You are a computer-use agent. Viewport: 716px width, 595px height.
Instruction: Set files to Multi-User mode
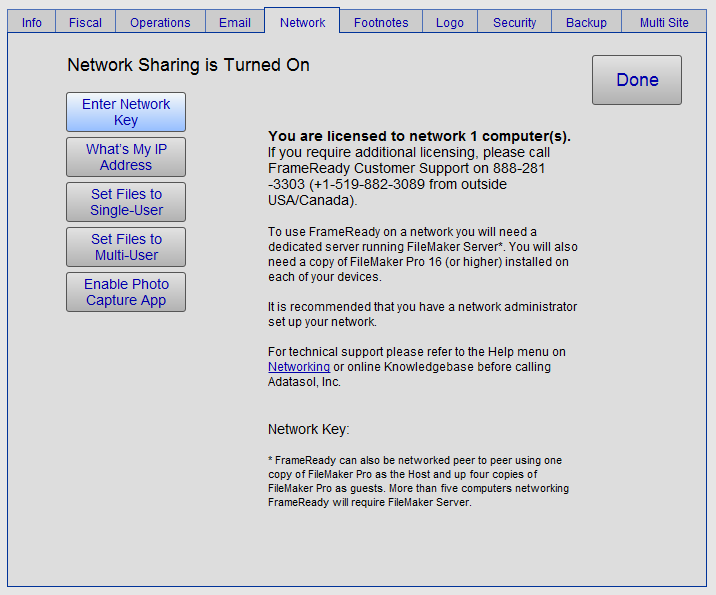pyautogui.click(x=126, y=247)
